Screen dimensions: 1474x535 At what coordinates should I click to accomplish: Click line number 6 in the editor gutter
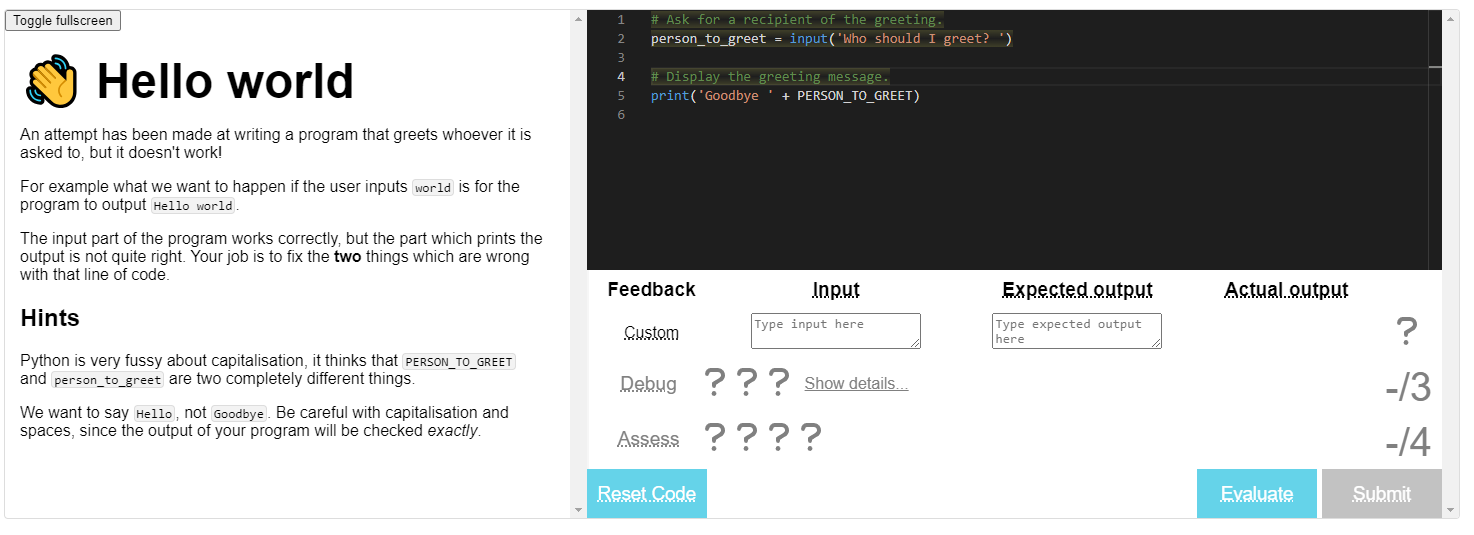point(621,115)
